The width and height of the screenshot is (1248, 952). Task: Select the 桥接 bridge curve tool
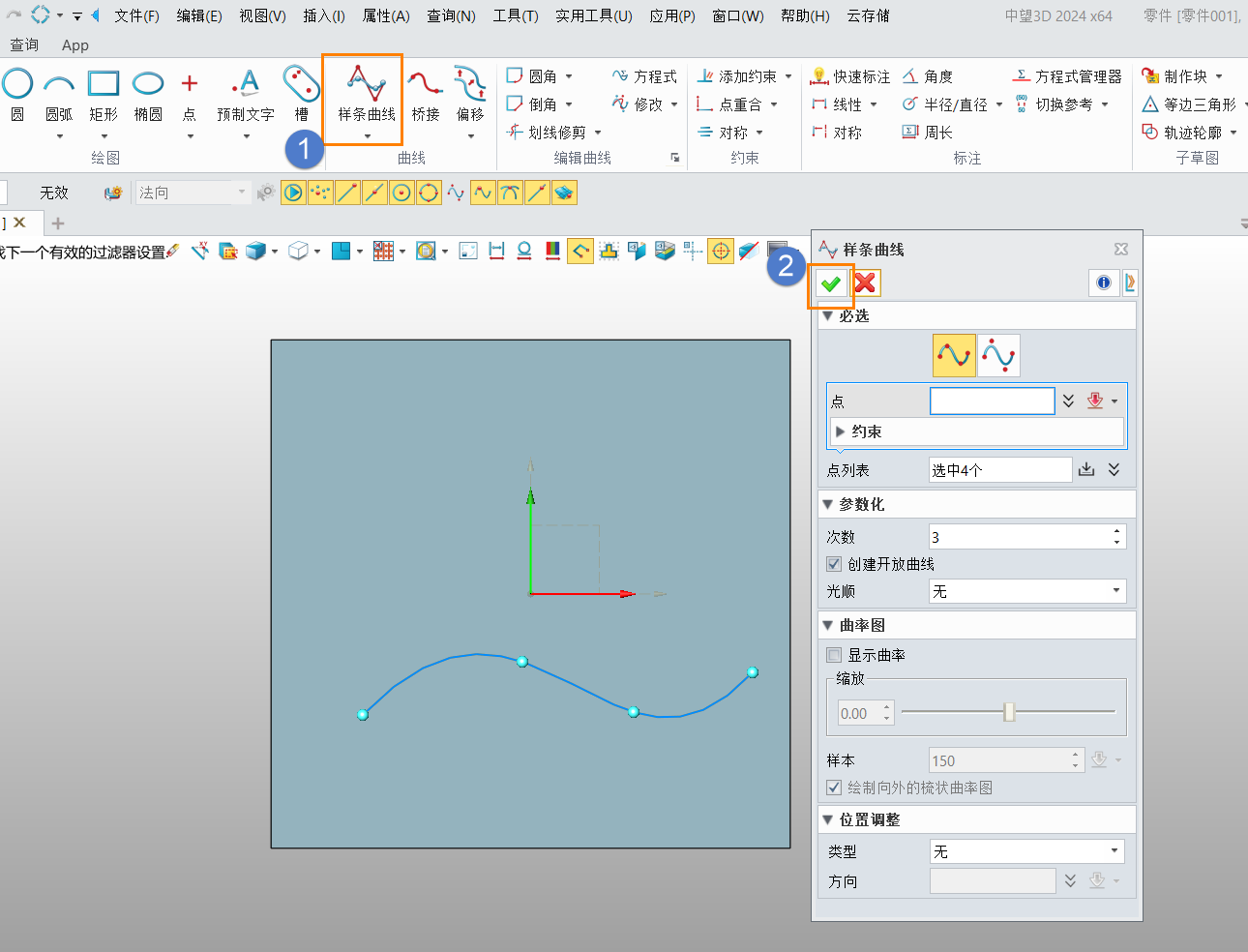[x=426, y=95]
